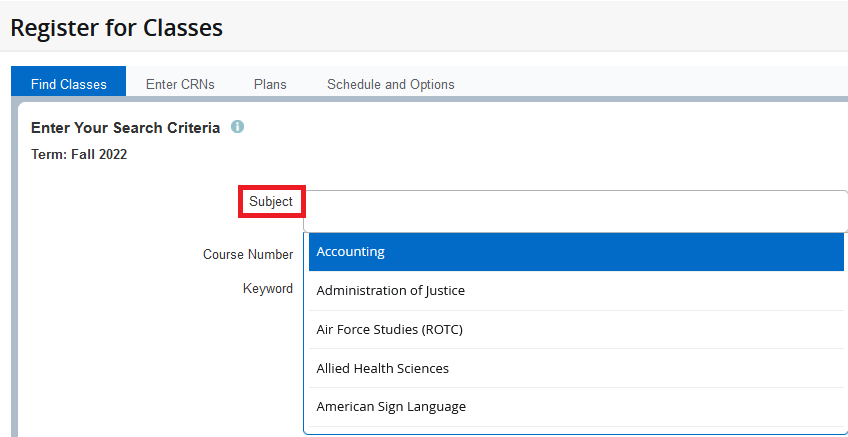This screenshot has height=437, width=848.
Task: Click the highlighted Subject field label
Action: pos(271,202)
